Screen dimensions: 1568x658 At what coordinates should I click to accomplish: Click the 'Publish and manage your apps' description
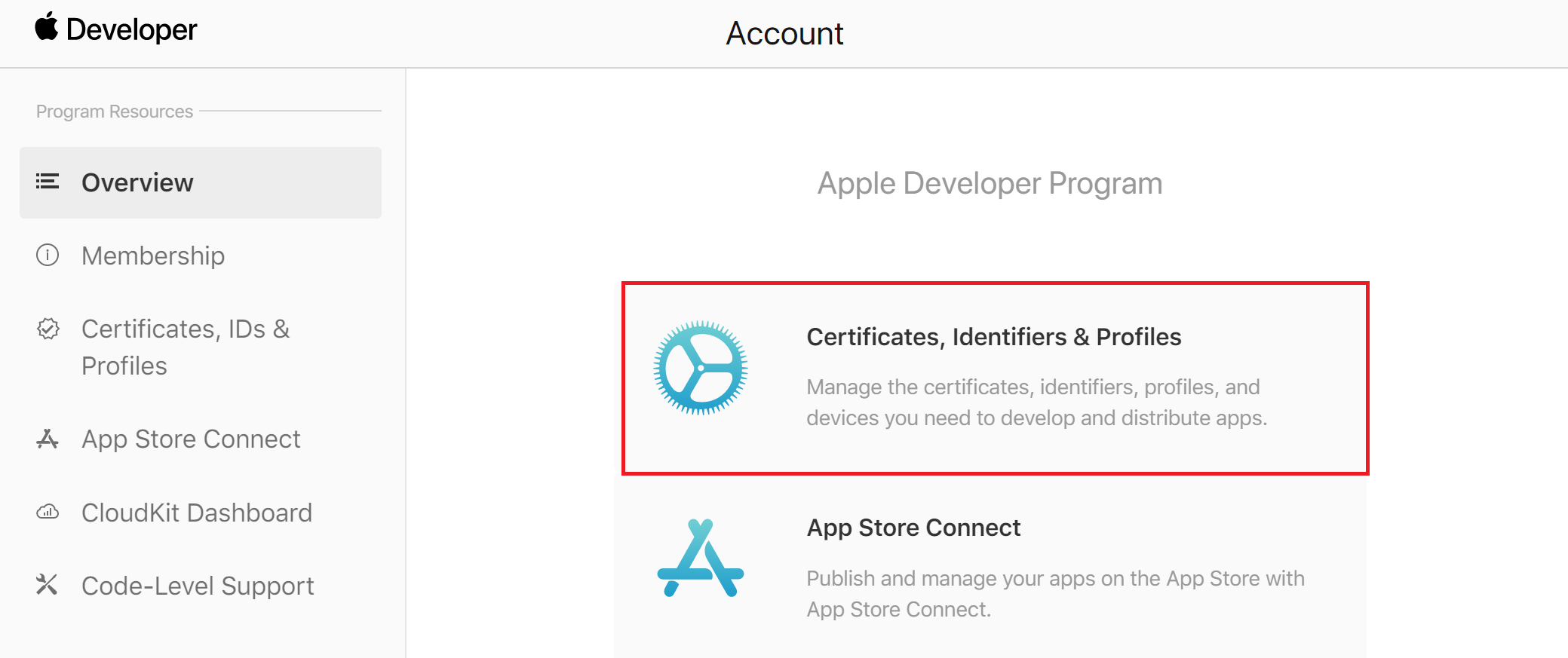(1056, 594)
